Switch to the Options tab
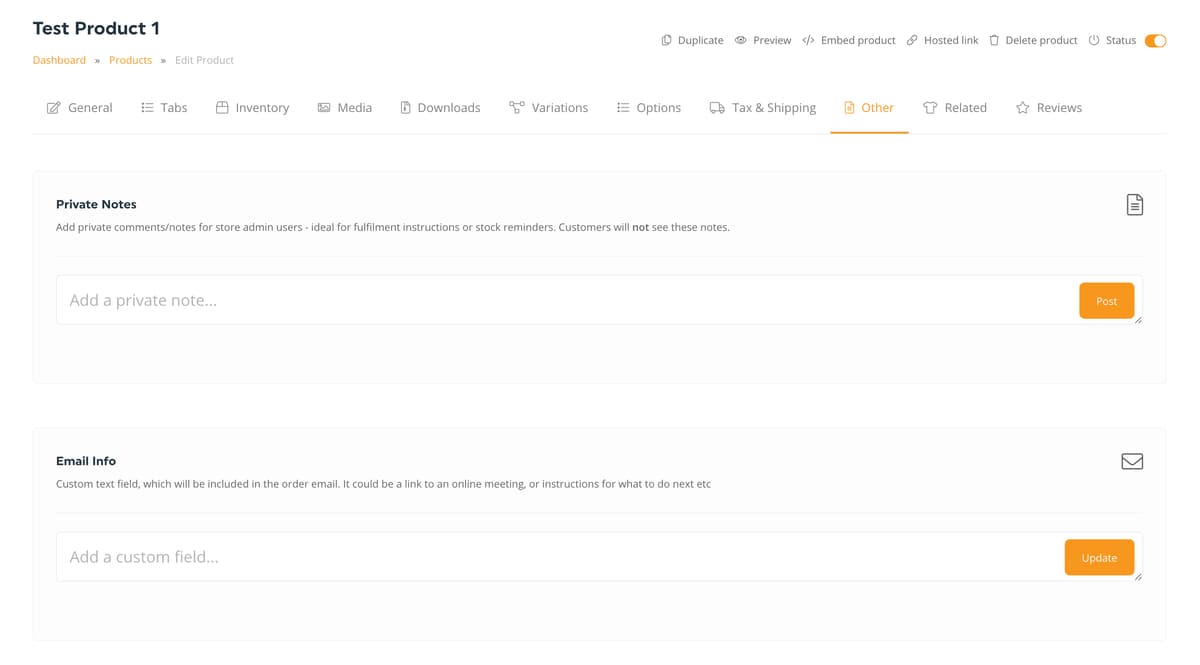 pyautogui.click(x=649, y=108)
